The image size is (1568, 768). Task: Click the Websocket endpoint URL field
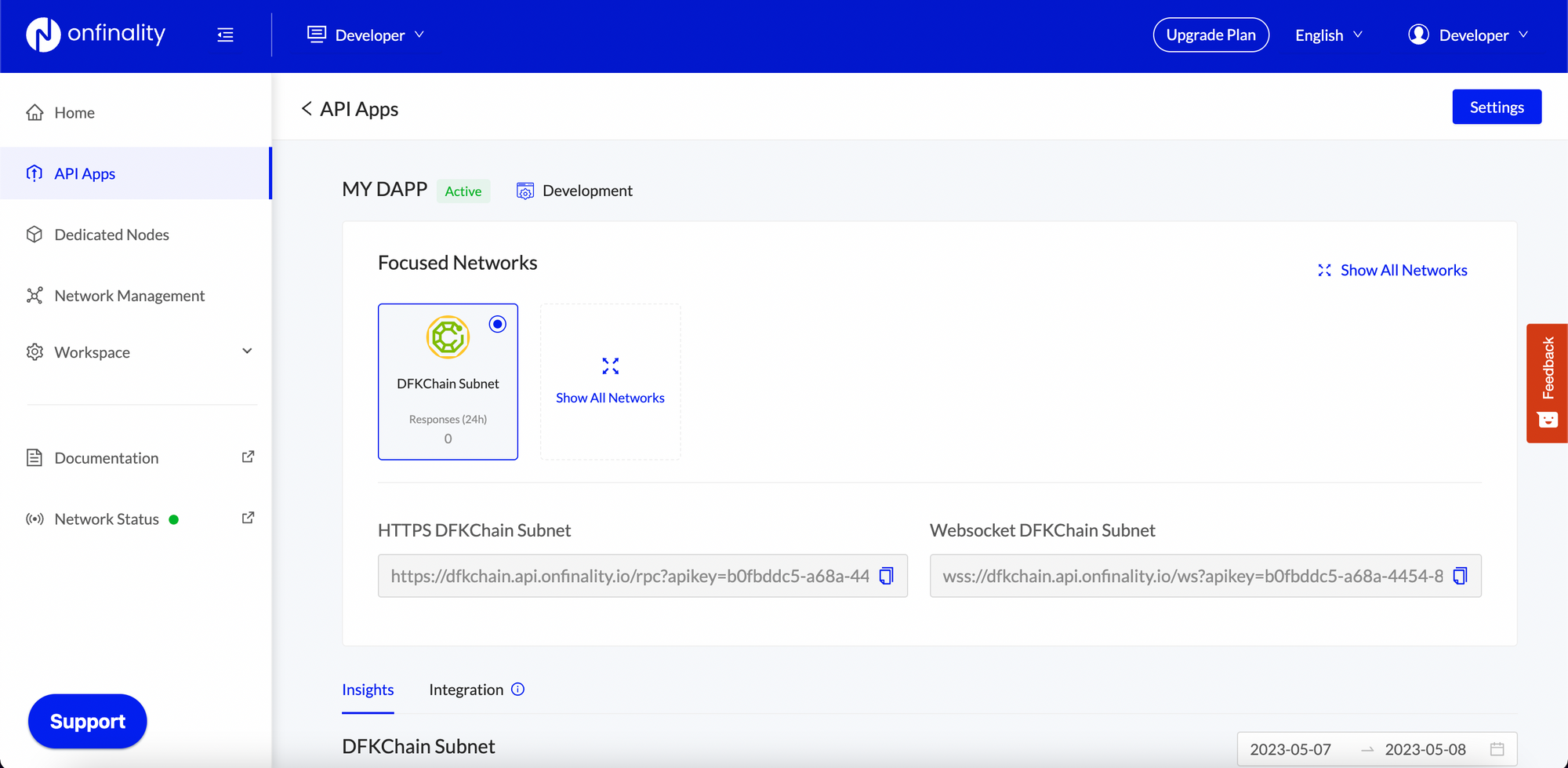(1206, 576)
